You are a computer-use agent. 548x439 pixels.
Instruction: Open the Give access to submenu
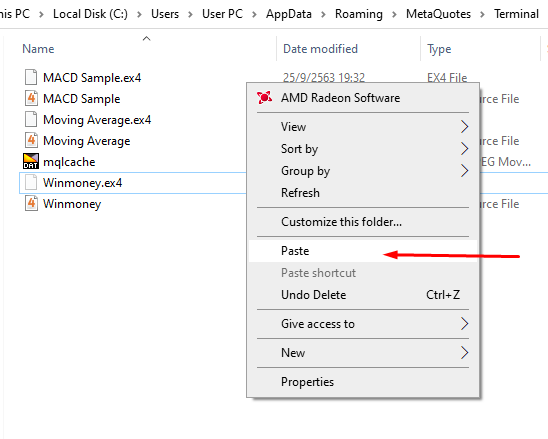(x=363, y=324)
